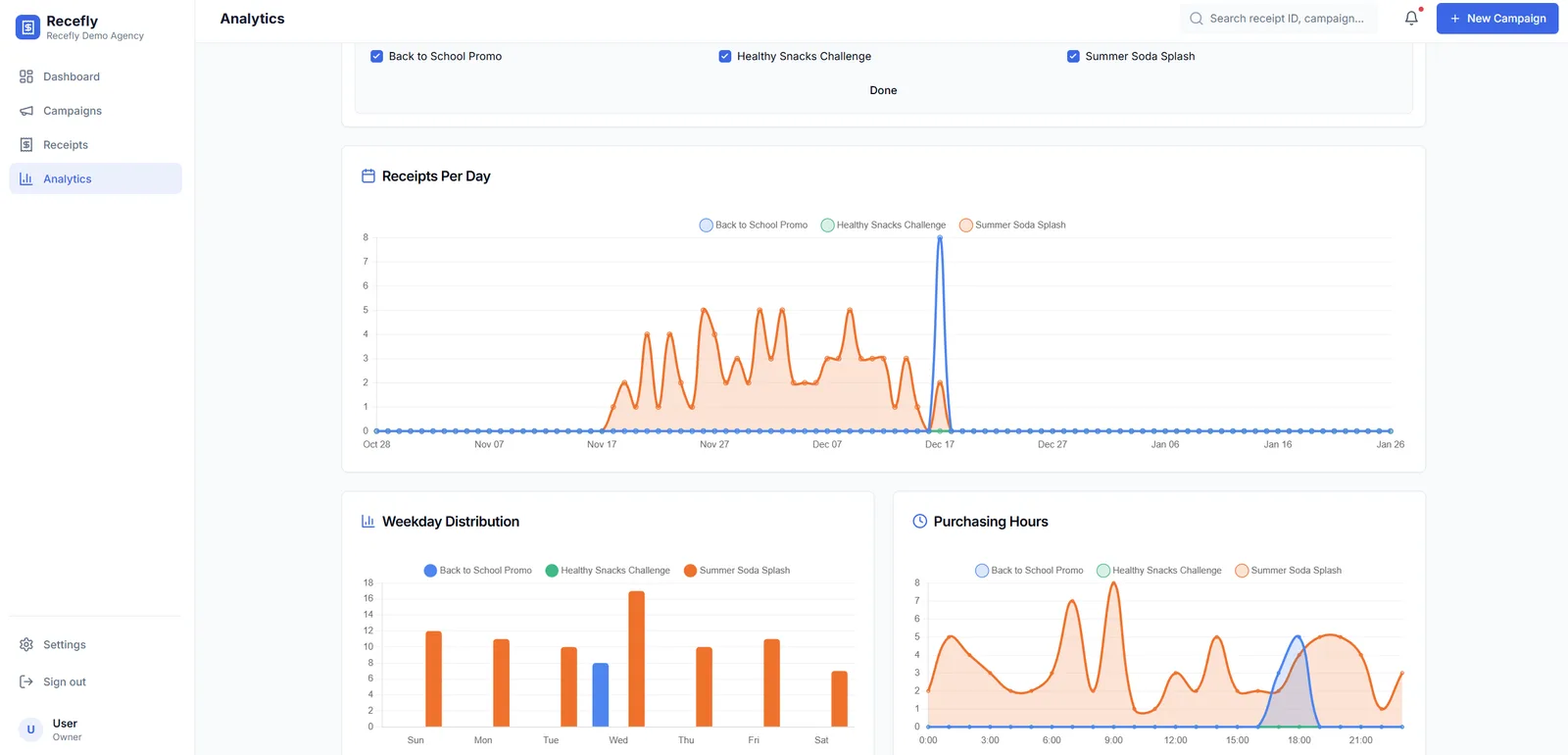Screen dimensions: 1568x755
Task: Open the Dashboard page
Action: (95, 76)
